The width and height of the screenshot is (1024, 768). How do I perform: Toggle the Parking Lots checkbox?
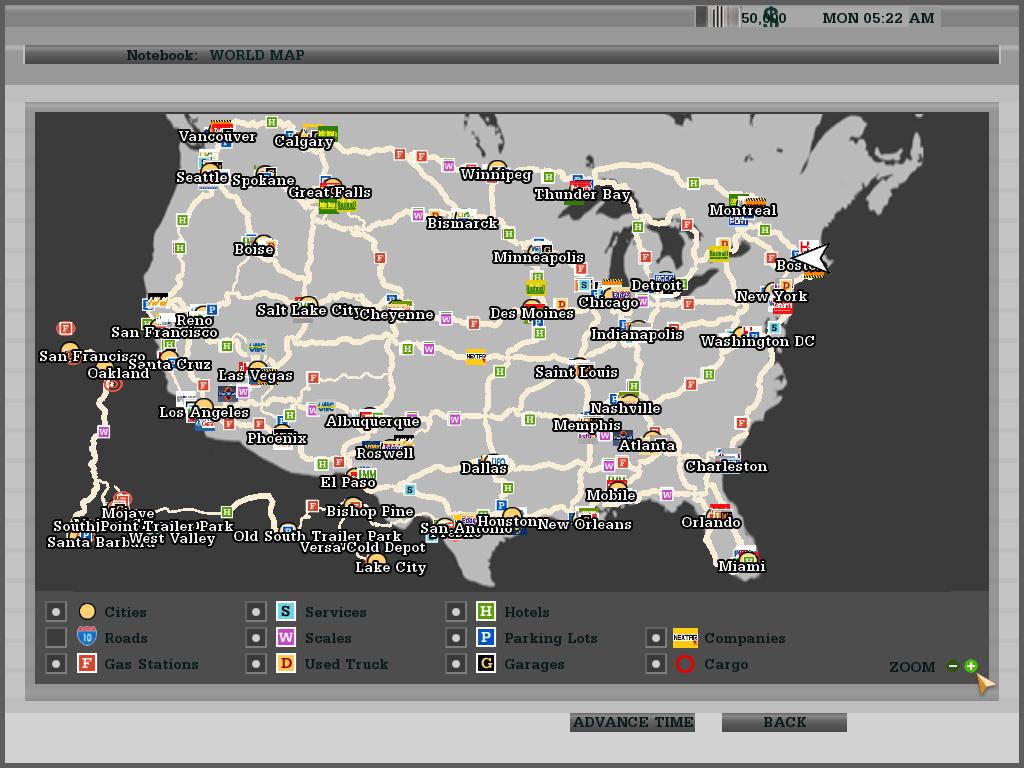(456, 637)
